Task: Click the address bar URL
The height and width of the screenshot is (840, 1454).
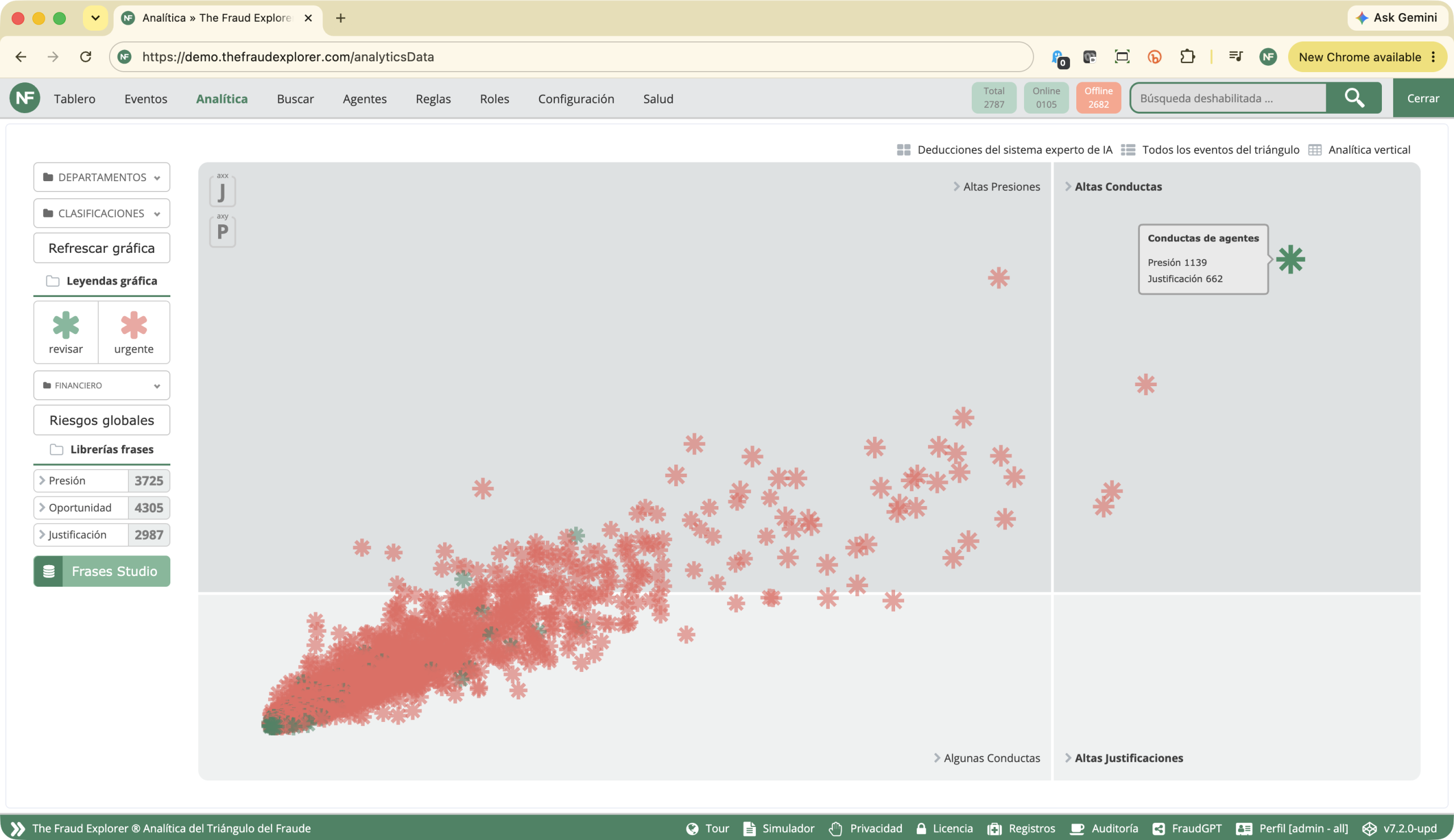Action: click(288, 57)
